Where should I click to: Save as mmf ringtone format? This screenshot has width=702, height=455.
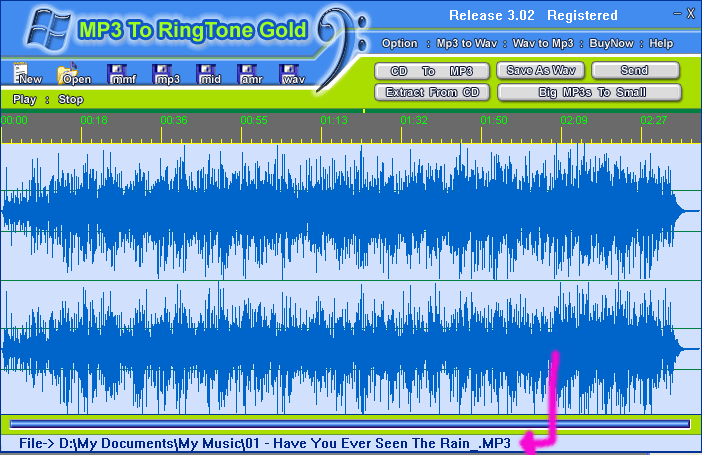click(122, 74)
